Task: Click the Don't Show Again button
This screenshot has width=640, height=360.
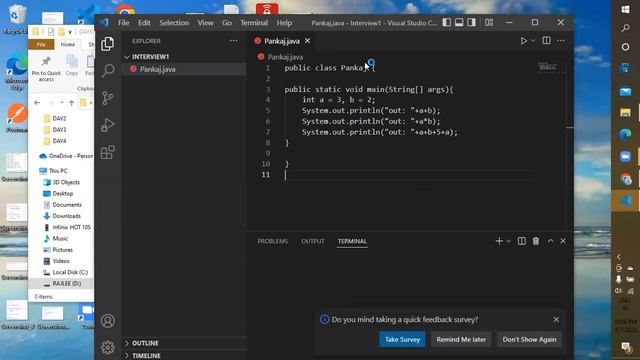Action: tap(529, 339)
